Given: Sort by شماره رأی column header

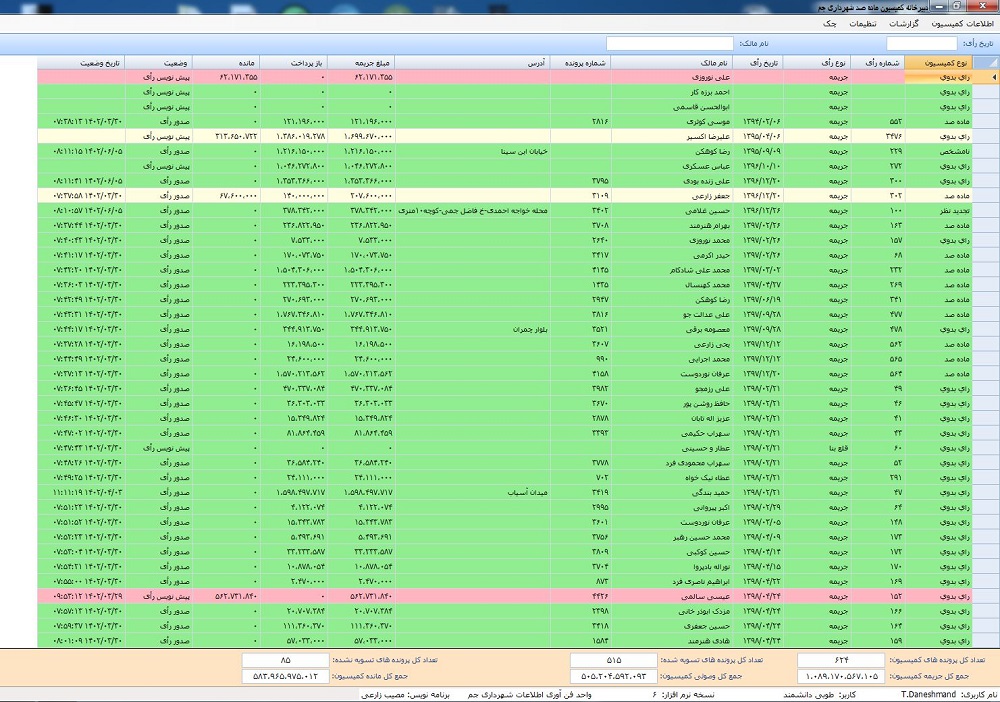Looking at the screenshot, I should click(x=881, y=62).
